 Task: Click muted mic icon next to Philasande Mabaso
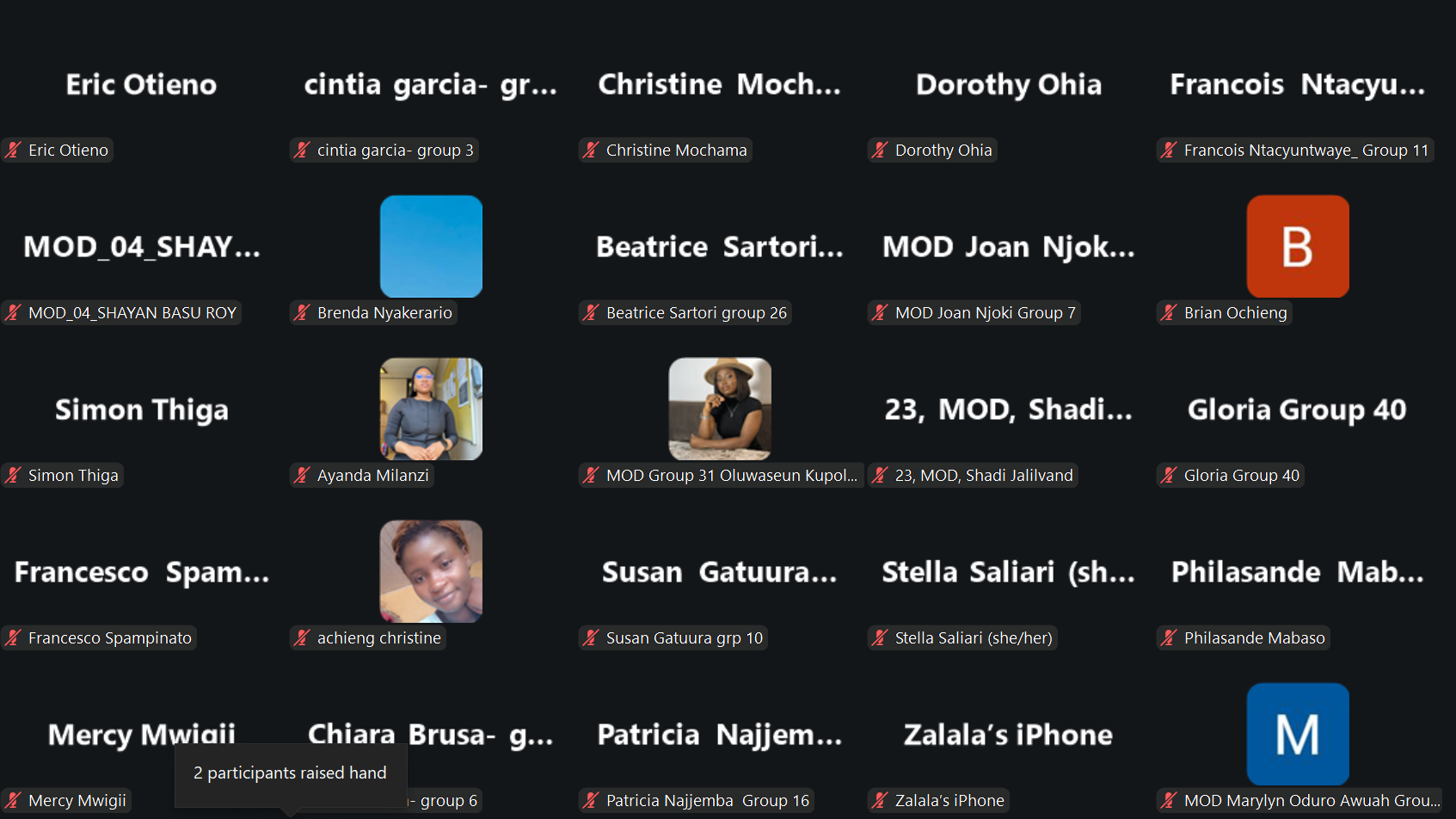(1169, 637)
